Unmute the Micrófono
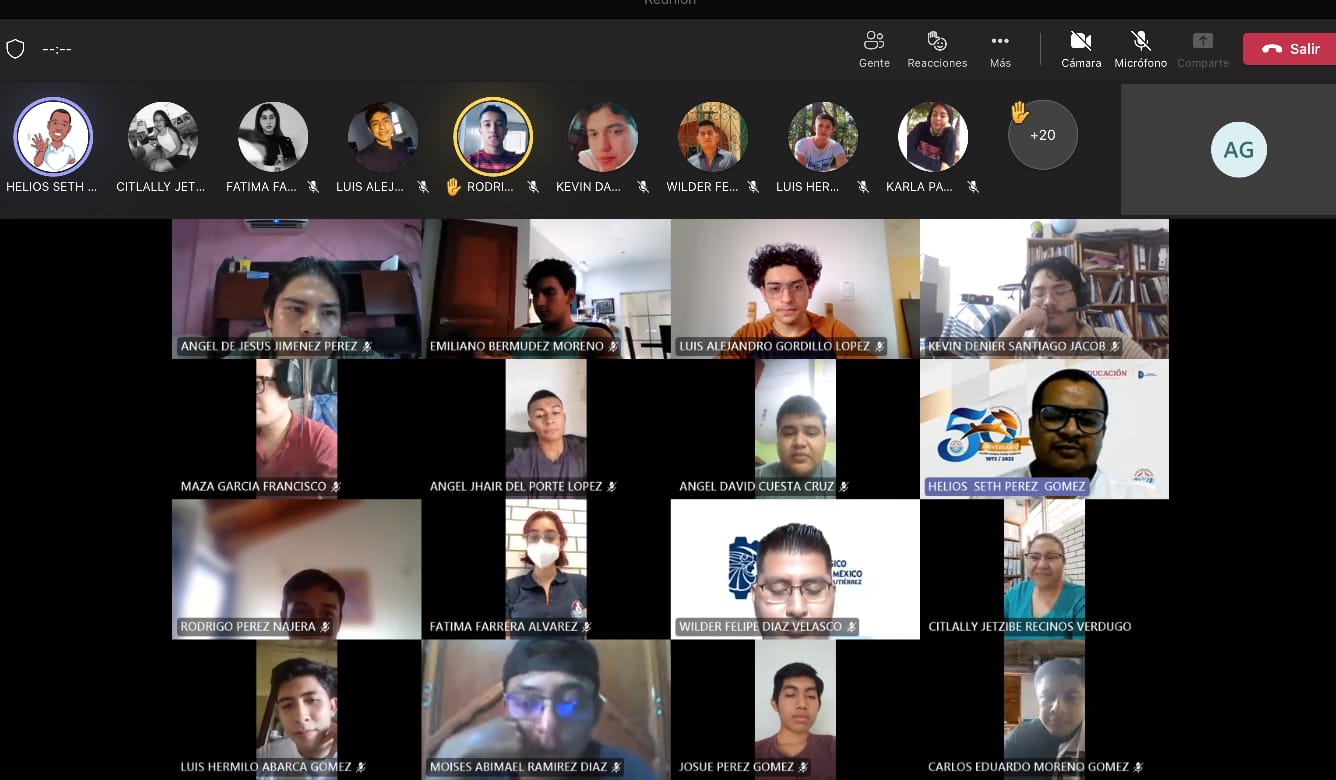Image resolution: width=1336 pixels, height=780 pixels. [1140, 49]
